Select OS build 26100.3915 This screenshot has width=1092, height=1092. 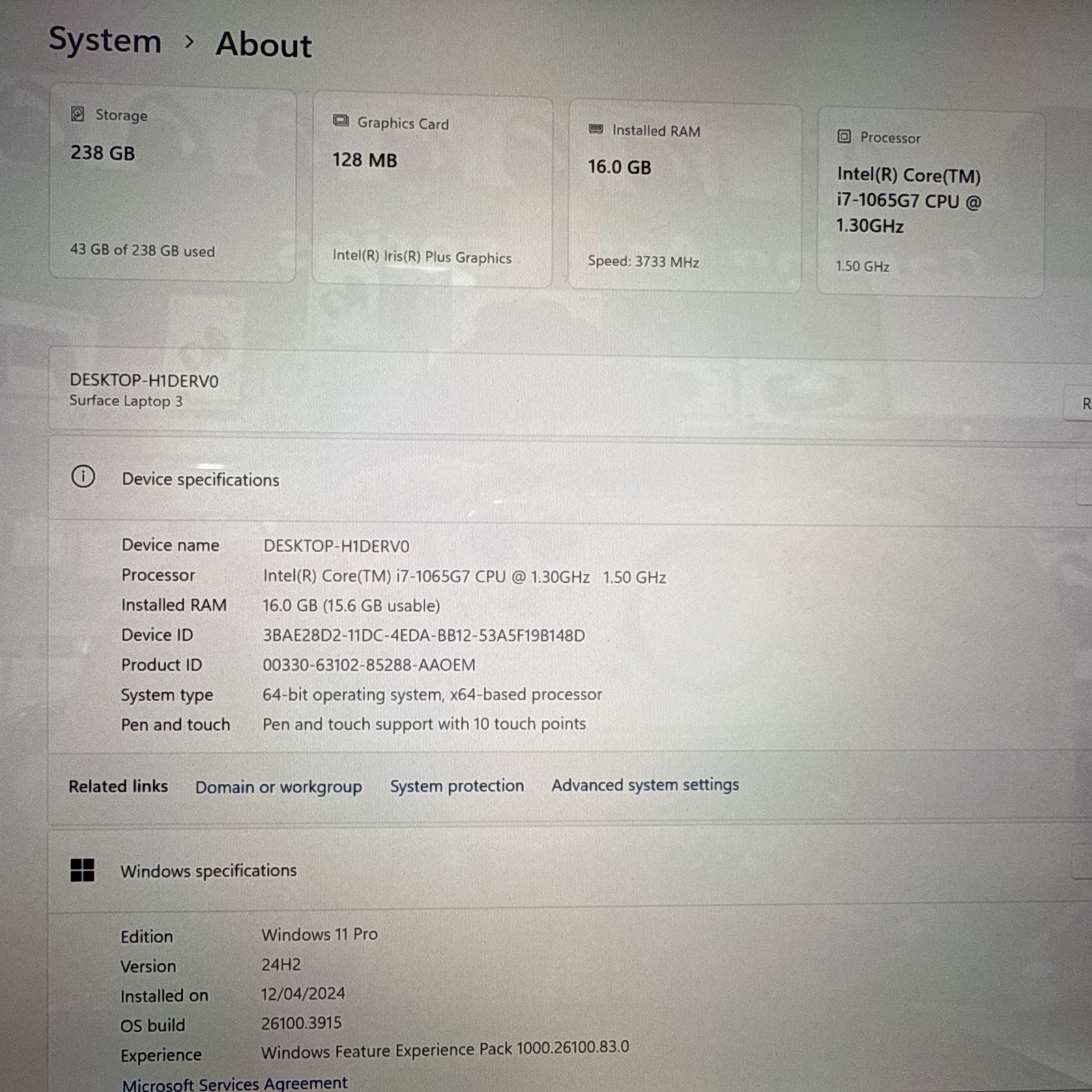click(x=301, y=1023)
